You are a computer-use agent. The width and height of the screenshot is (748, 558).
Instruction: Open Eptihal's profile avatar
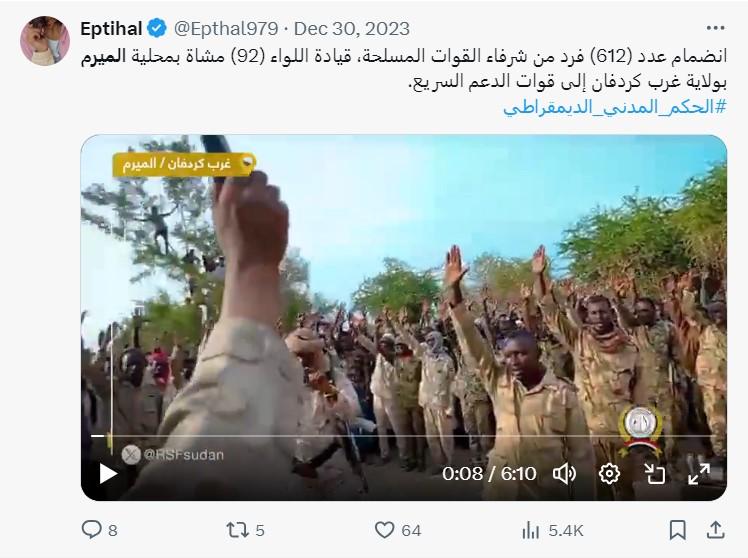(45, 41)
